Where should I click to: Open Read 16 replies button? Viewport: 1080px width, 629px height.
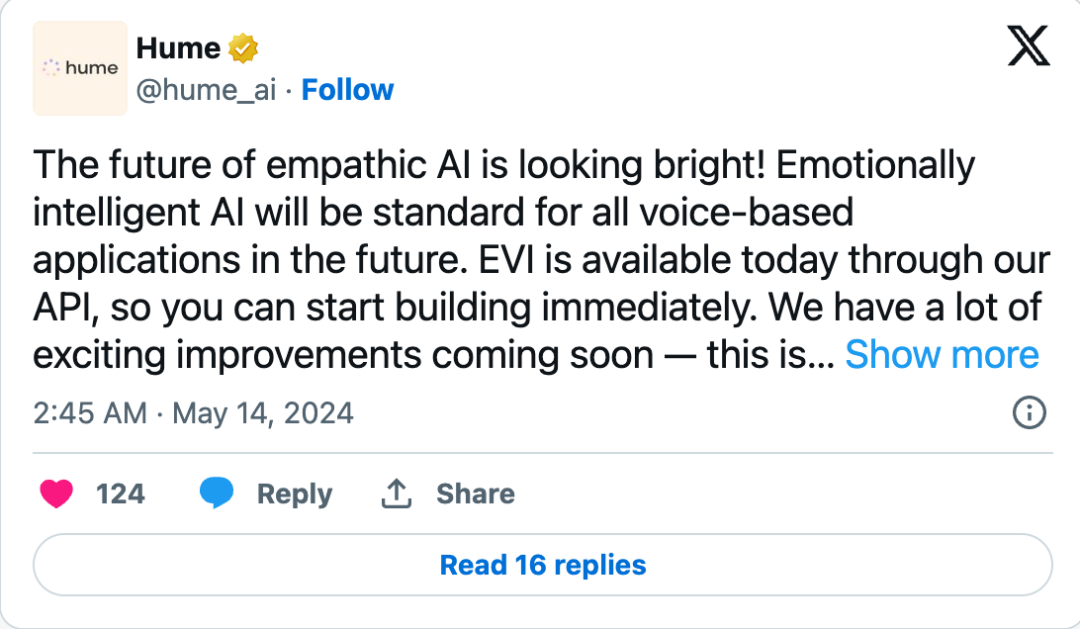[x=542, y=565]
